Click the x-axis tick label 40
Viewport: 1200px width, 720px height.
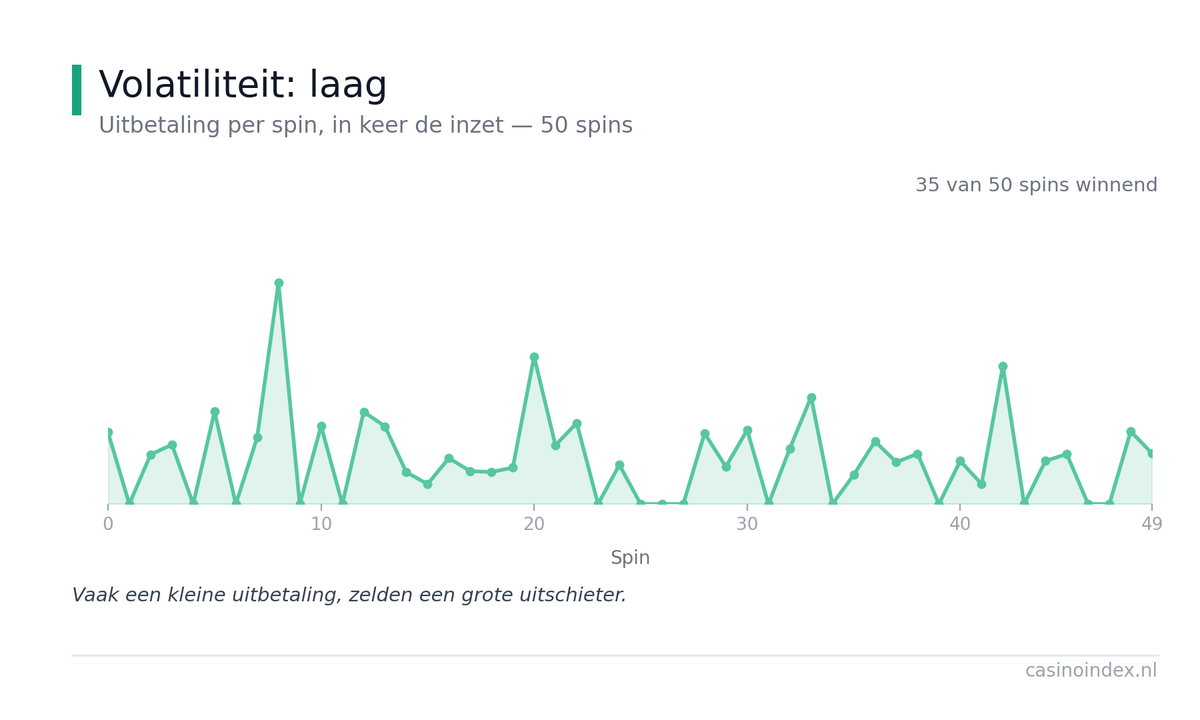960,525
